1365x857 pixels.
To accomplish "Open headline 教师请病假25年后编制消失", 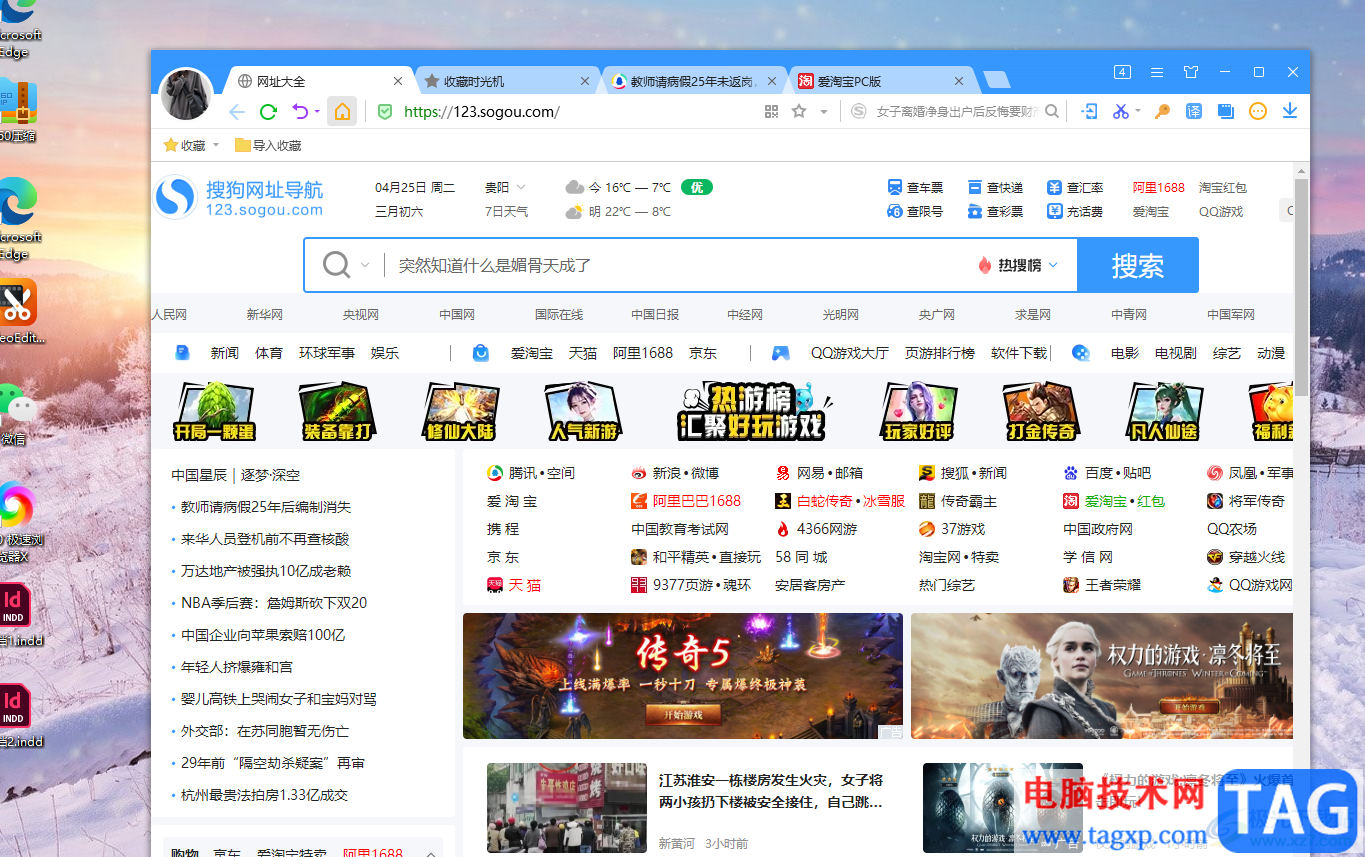I will pyautogui.click(x=266, y=507).
